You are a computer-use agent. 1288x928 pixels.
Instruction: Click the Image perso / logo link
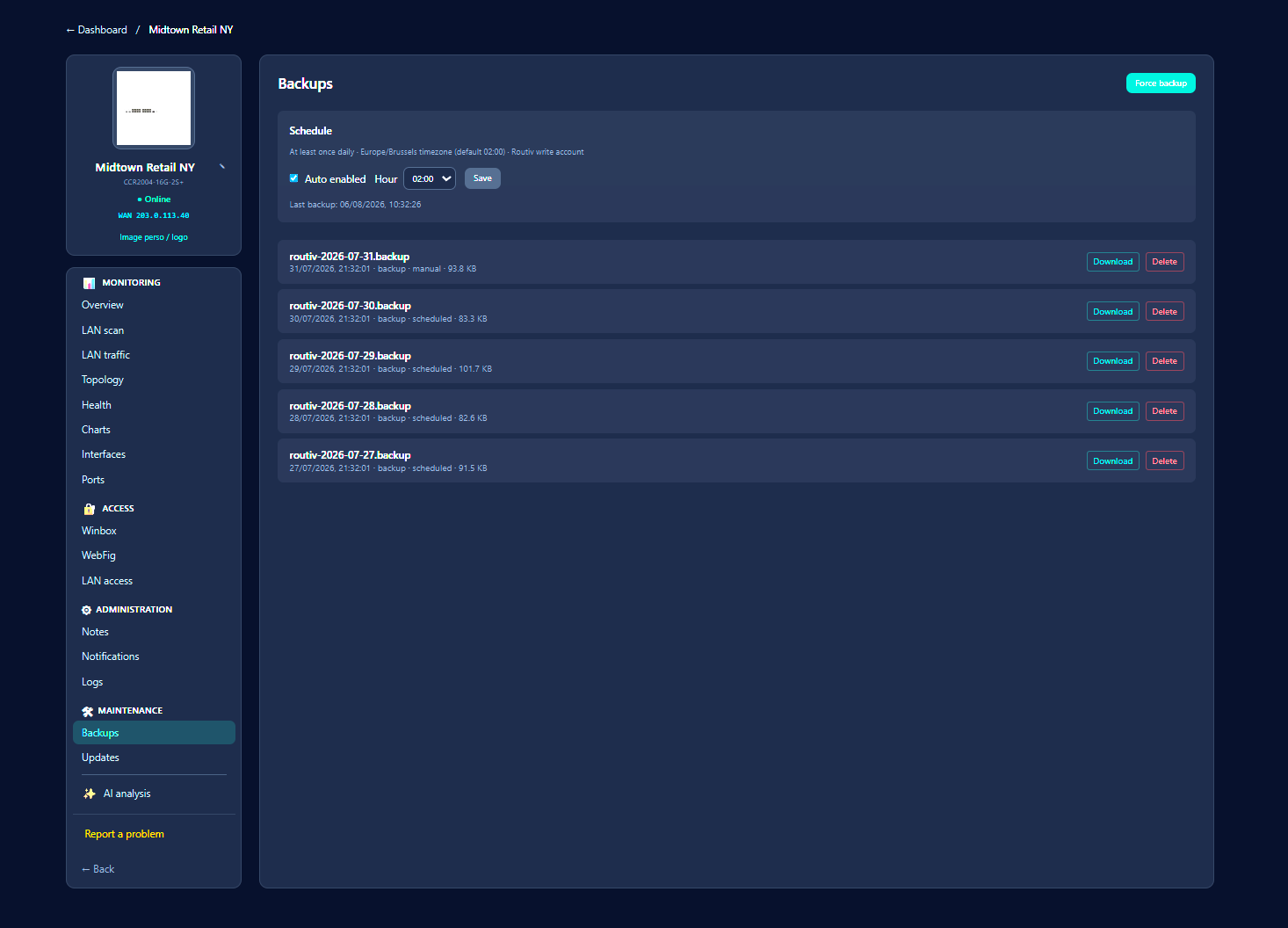[x=154, y=237]
